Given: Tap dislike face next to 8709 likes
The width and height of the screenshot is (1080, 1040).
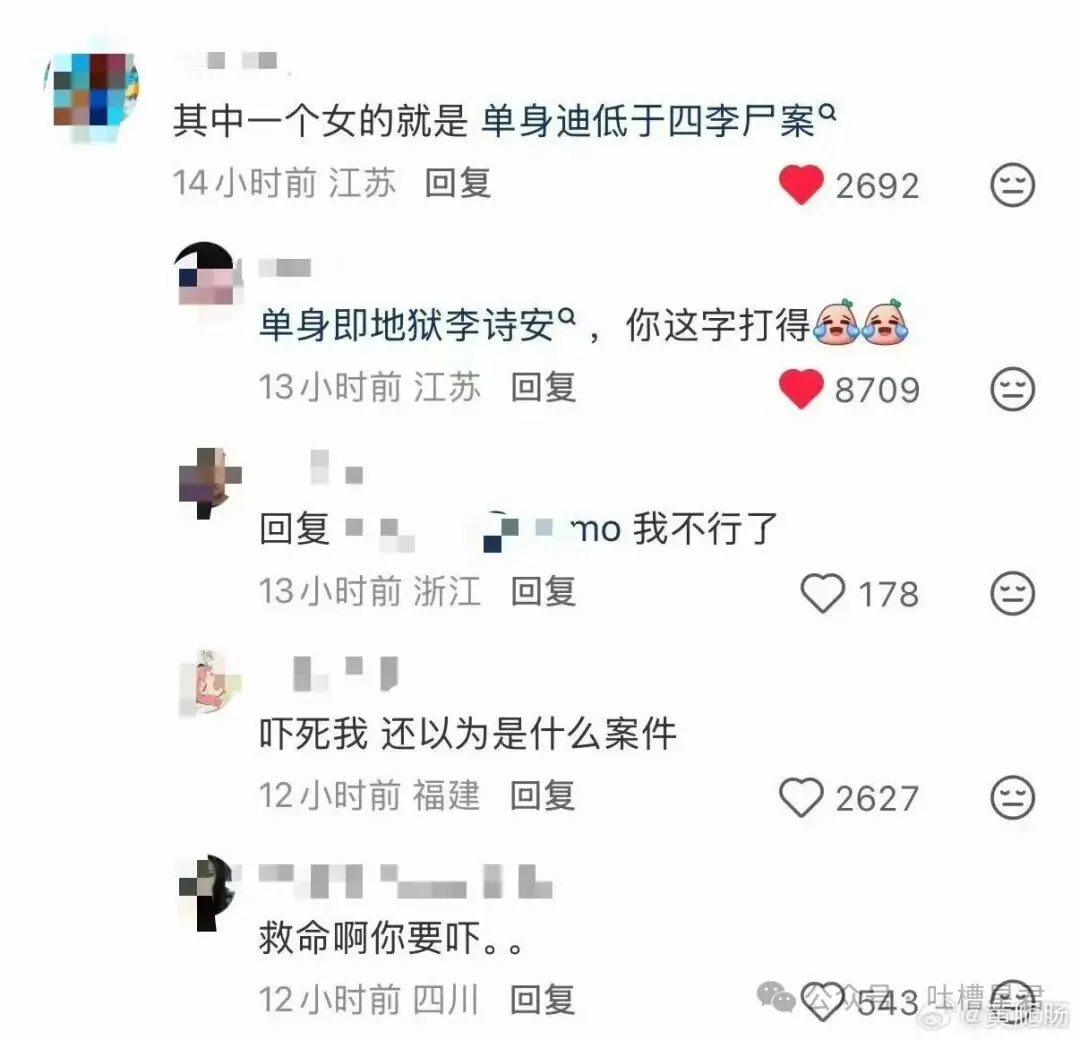Looking at the screenshot, I should coord(1012,388).
